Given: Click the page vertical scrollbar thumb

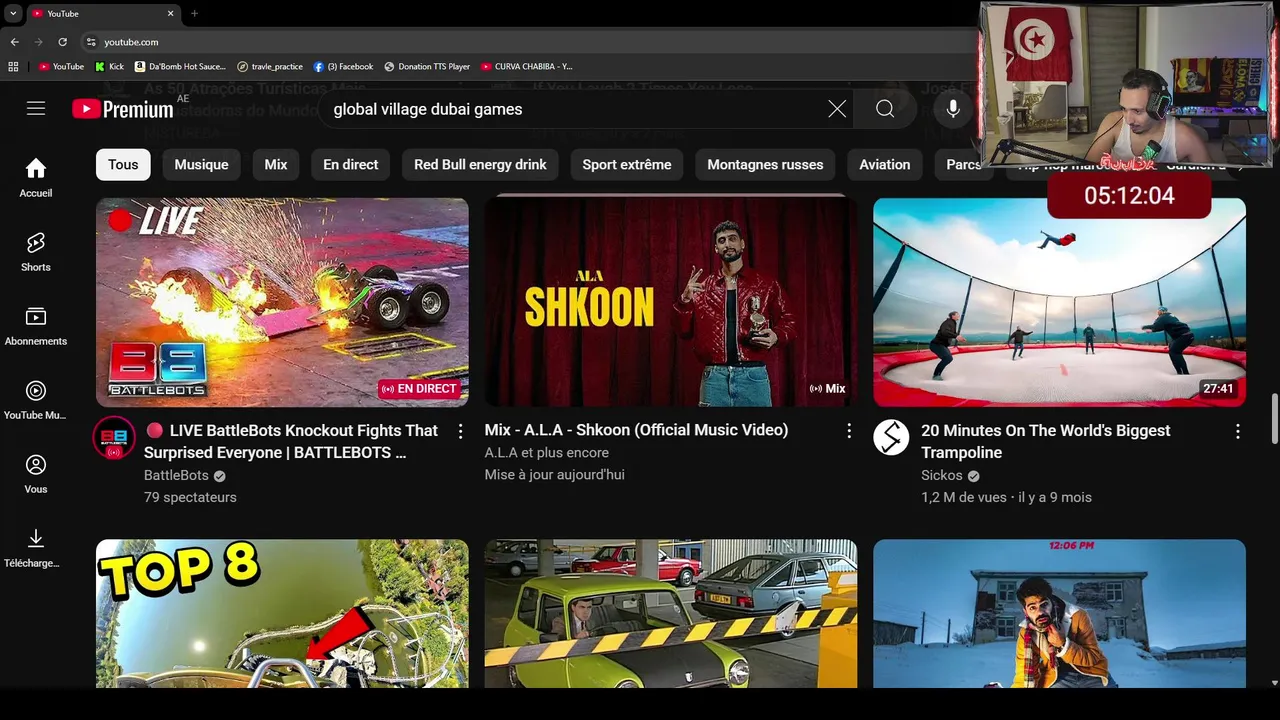Looking at the screenshot, I should tap(1273, 418).
